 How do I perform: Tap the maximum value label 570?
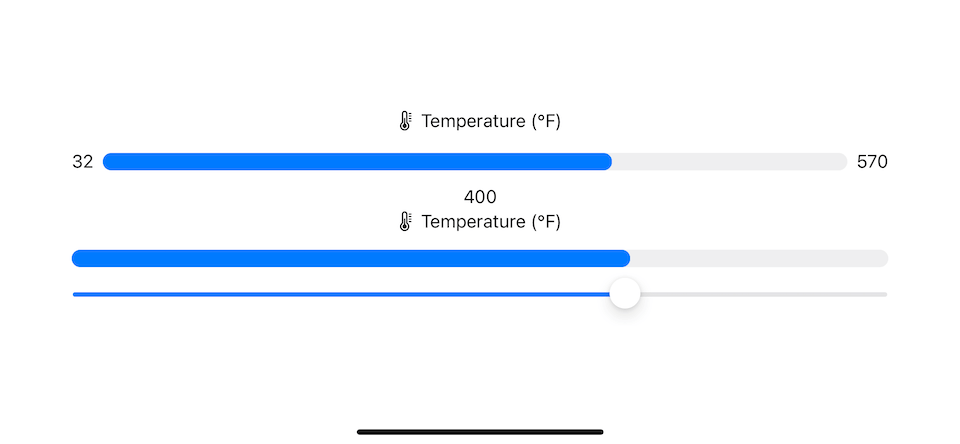pos(872,162)
